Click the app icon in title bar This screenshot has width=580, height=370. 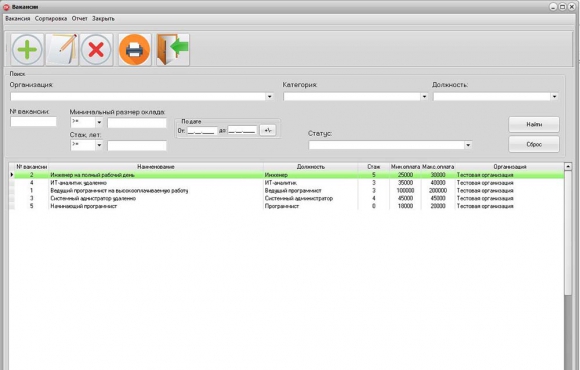click(x=6, y=7)
